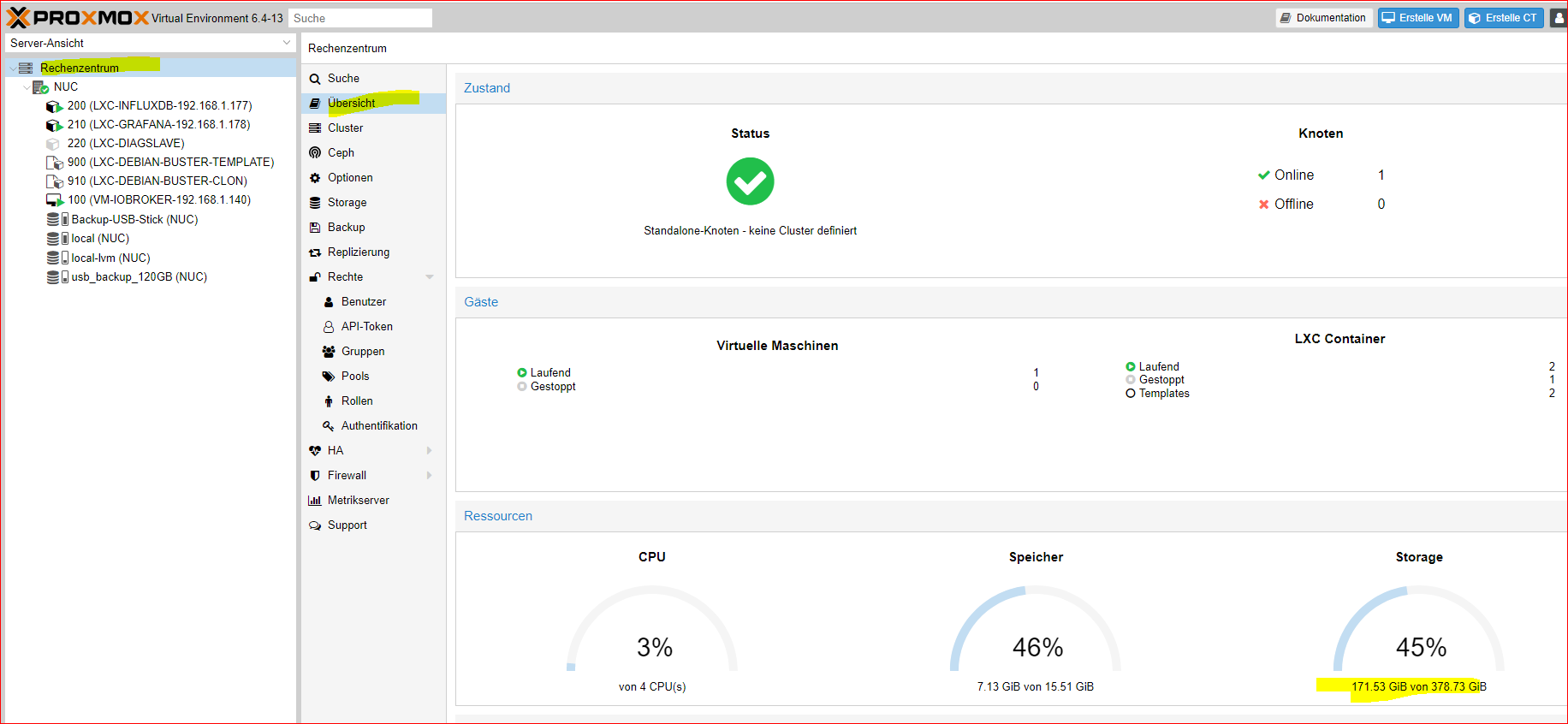Click the Zustand panel header

pyautogui.click(x=1011, y=88)
